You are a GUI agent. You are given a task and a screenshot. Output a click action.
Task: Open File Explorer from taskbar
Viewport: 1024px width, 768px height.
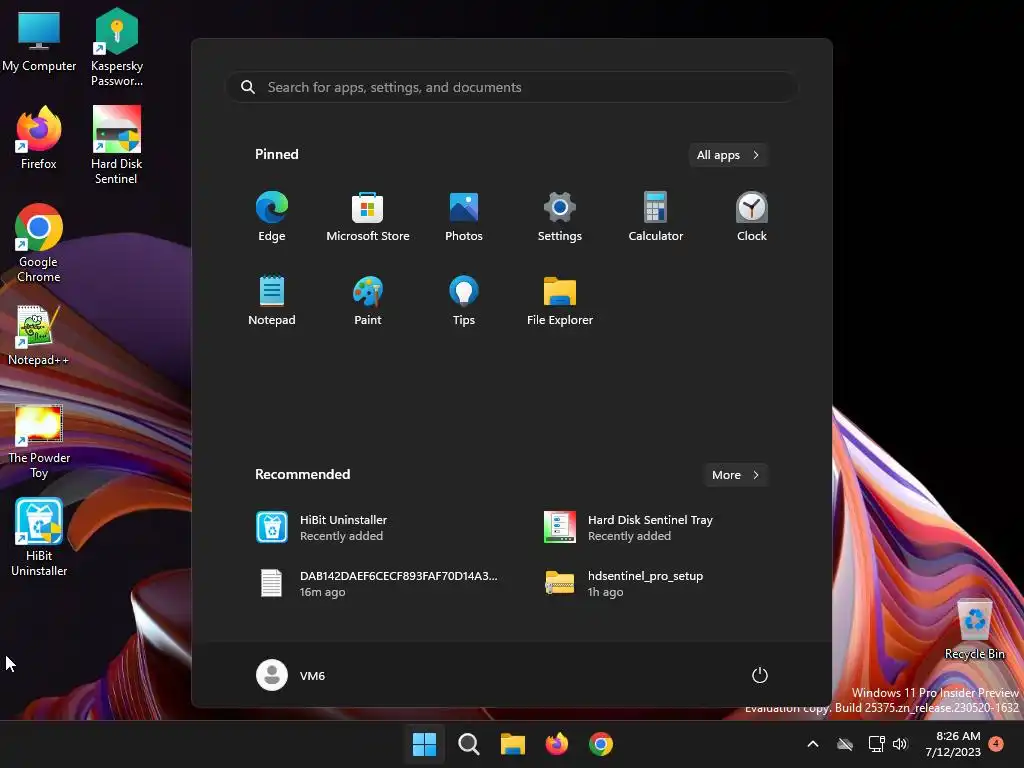pyautogui.click(x=513, y=744)
